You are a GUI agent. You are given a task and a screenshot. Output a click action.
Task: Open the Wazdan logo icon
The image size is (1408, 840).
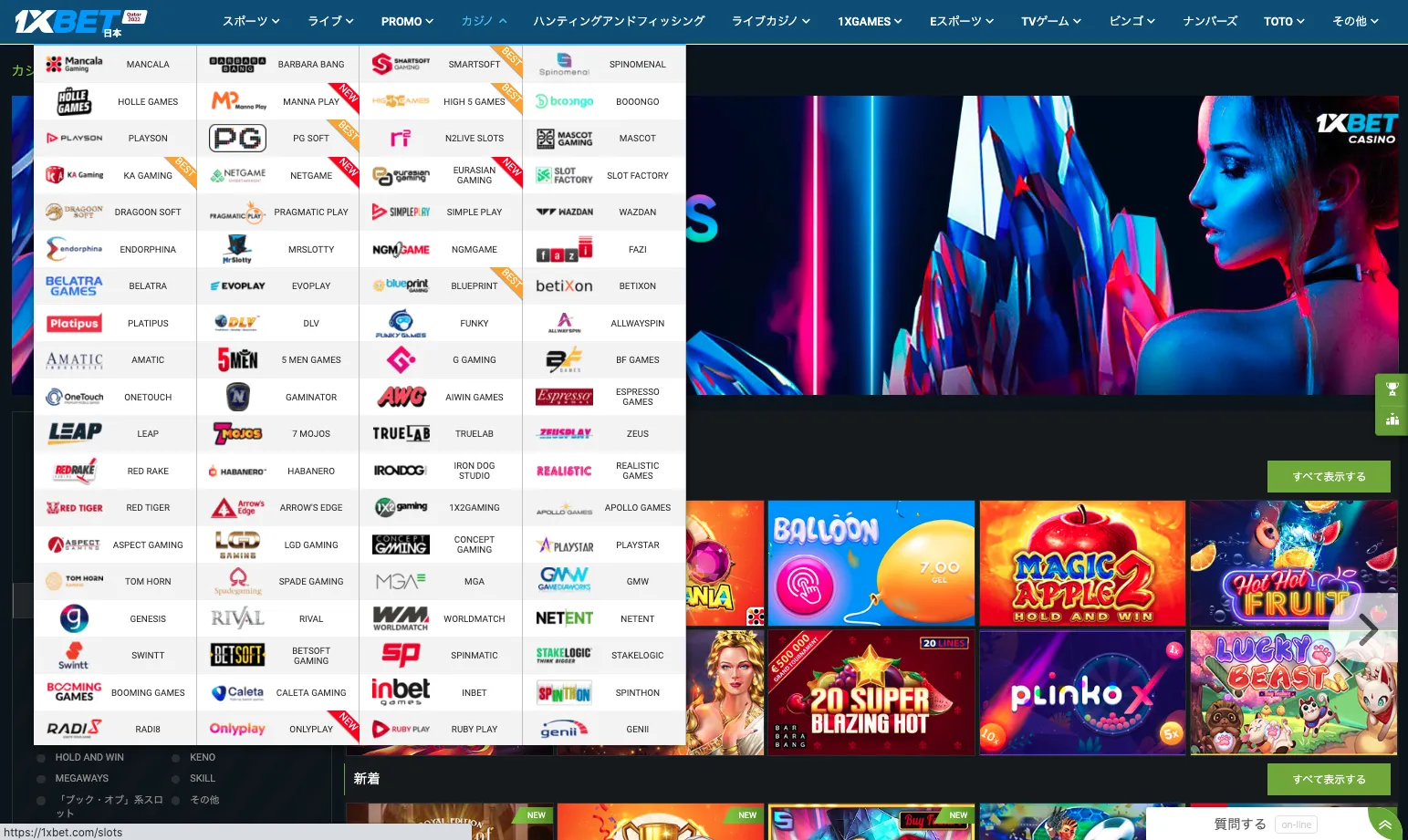point(564,212)
